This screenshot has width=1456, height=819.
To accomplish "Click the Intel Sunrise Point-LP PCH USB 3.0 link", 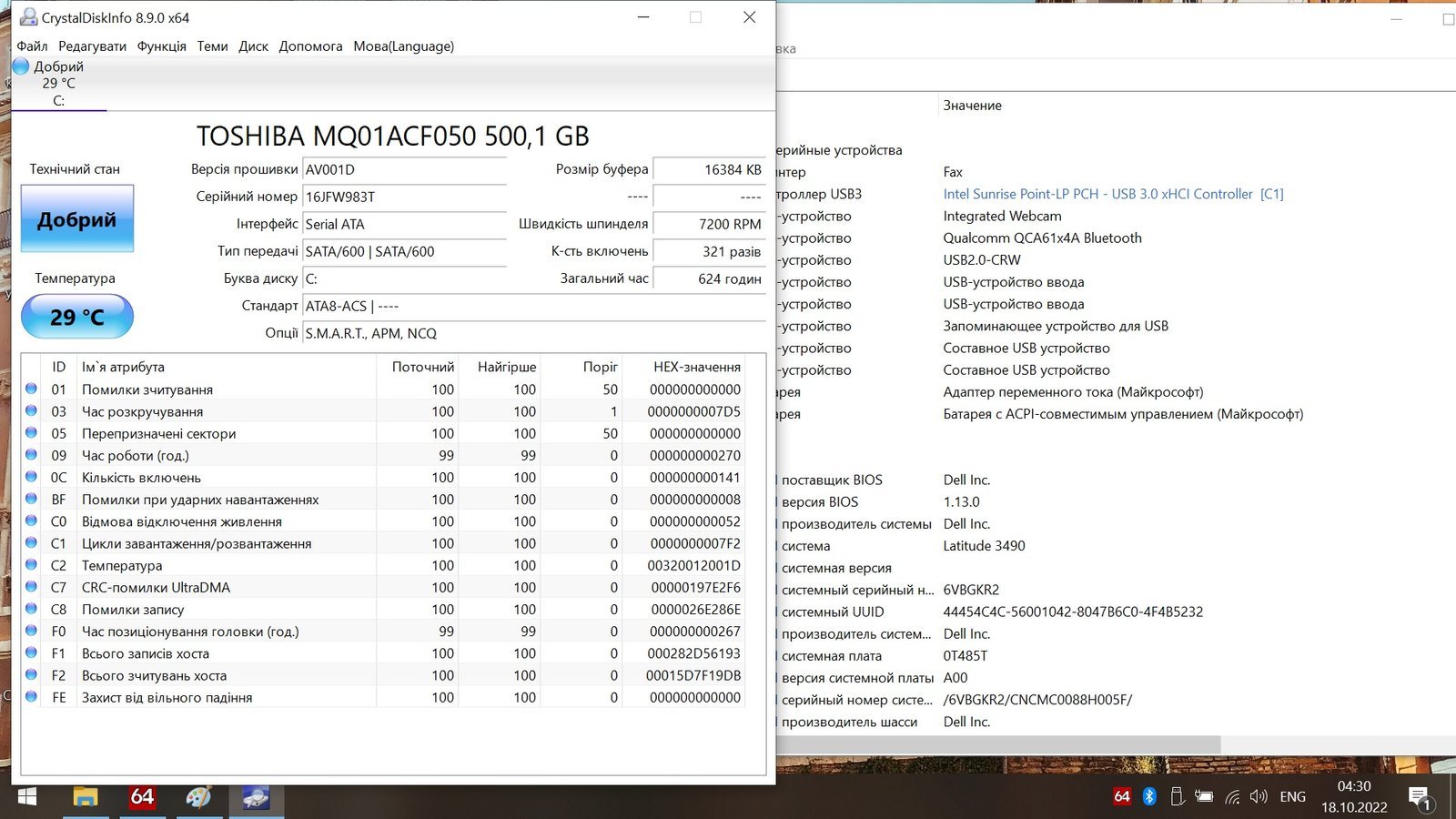I will coord(1113,194).
